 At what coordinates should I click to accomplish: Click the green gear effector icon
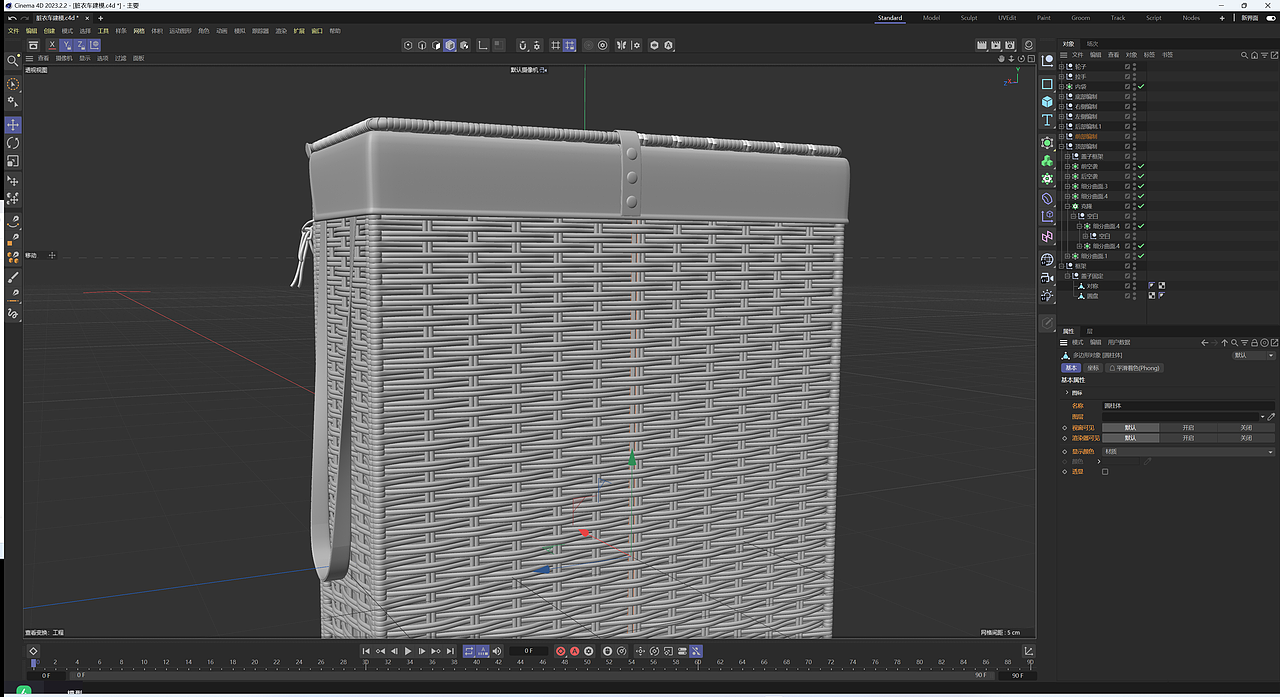(1047, 179)
